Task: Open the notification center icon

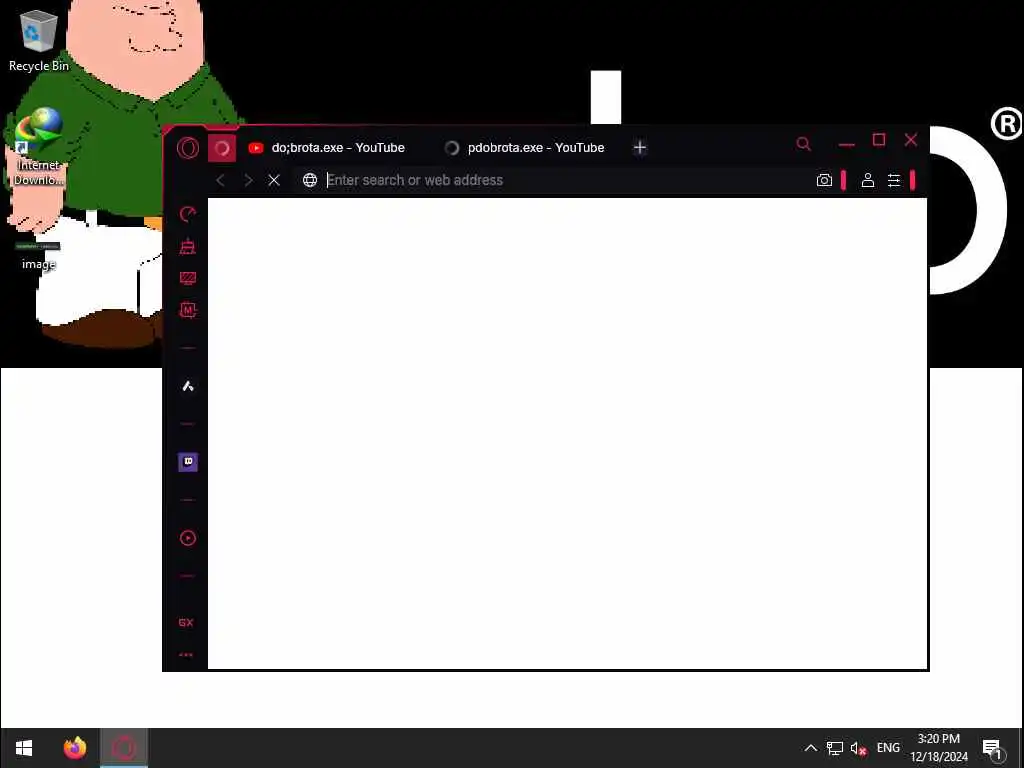Action: (993, 748)
